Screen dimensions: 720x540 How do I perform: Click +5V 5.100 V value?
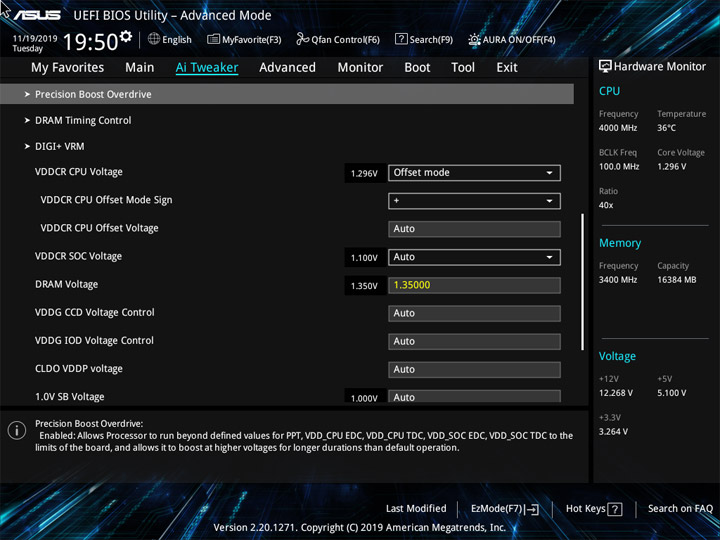coord(671,393)
